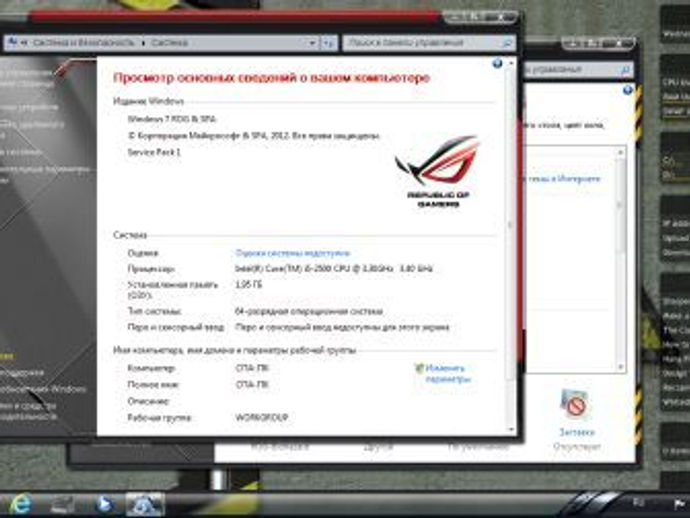Screen dimensions: 690x518
Task: Open Диспетчер устройств in left sidebar
Action: 29,107
